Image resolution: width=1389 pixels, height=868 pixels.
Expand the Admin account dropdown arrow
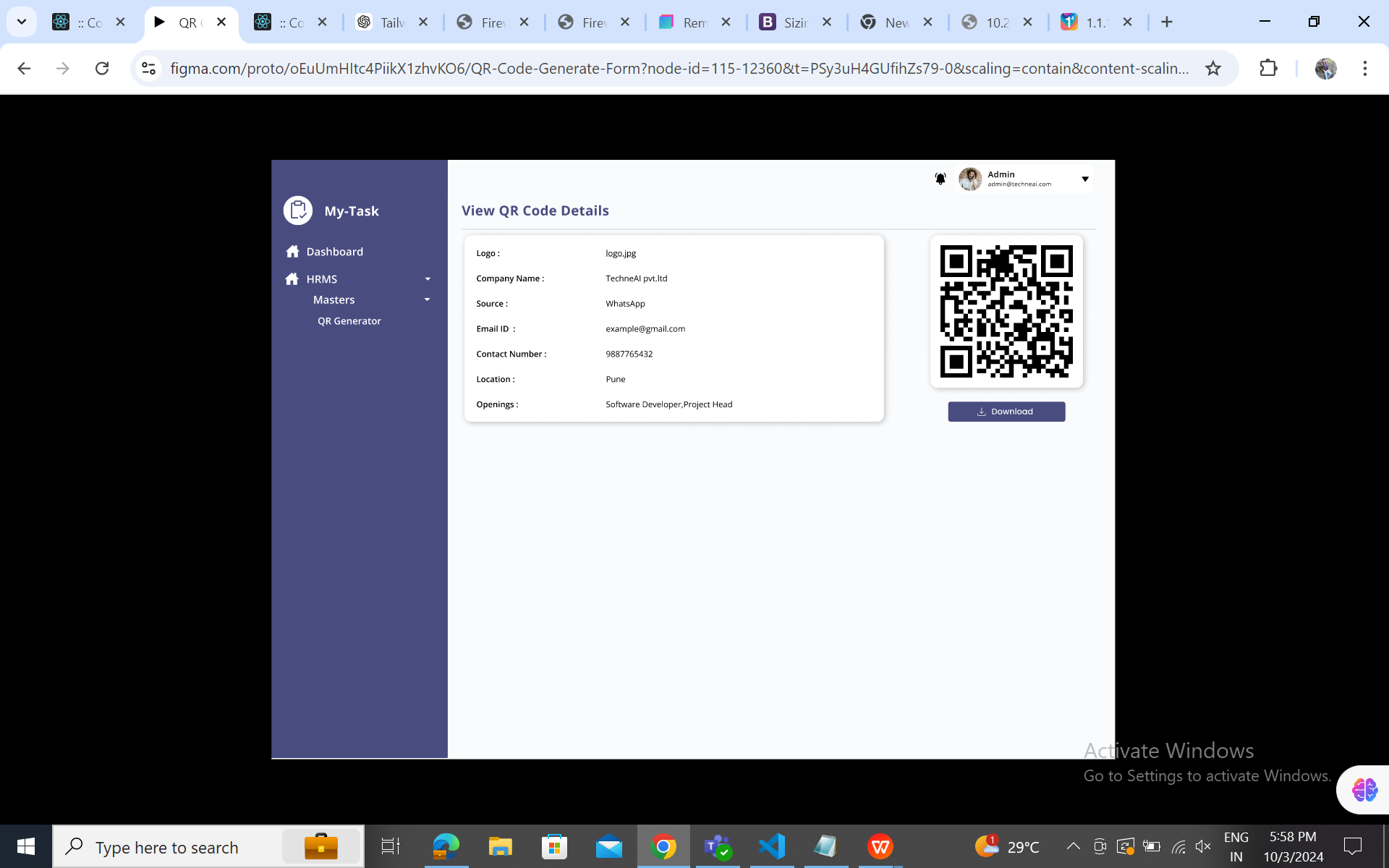(x=1085, y=179)
